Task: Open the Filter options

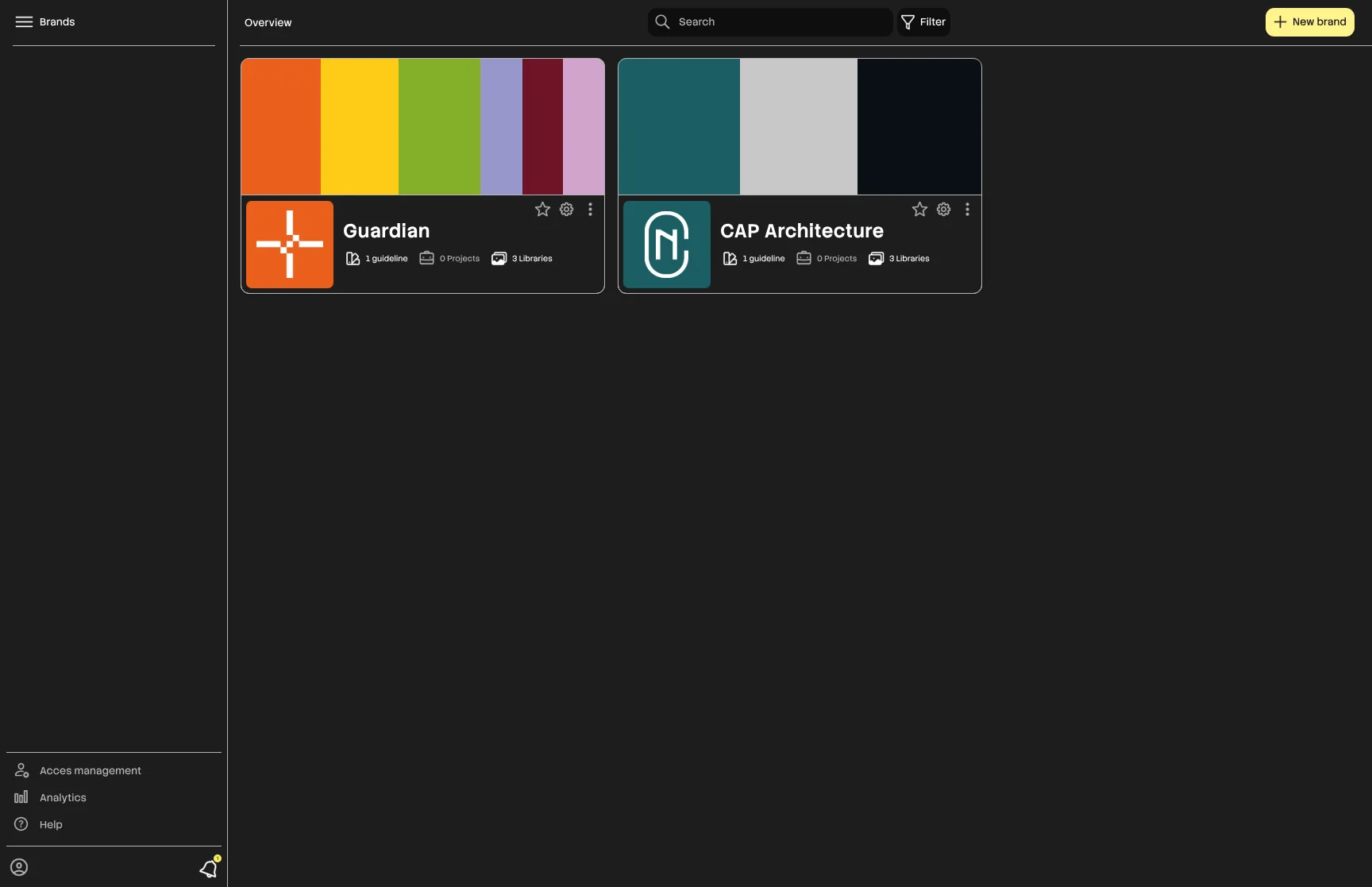Action: tap(923, 22)
